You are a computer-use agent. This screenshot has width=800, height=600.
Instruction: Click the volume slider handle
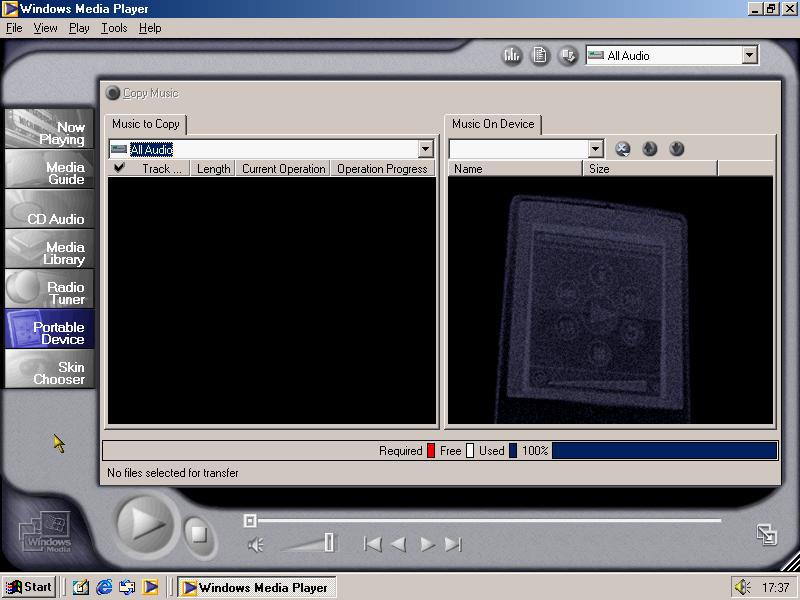(x=329, y=543)
